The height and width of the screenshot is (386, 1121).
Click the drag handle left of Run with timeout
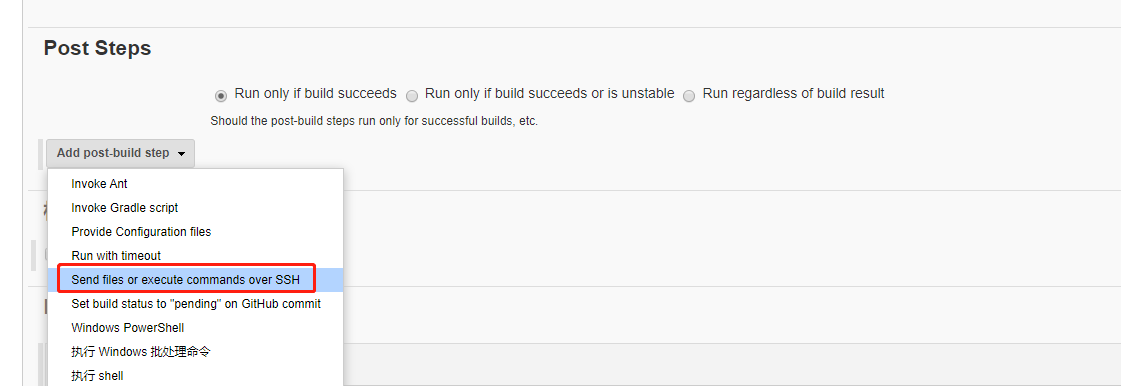tap(36, 256)
